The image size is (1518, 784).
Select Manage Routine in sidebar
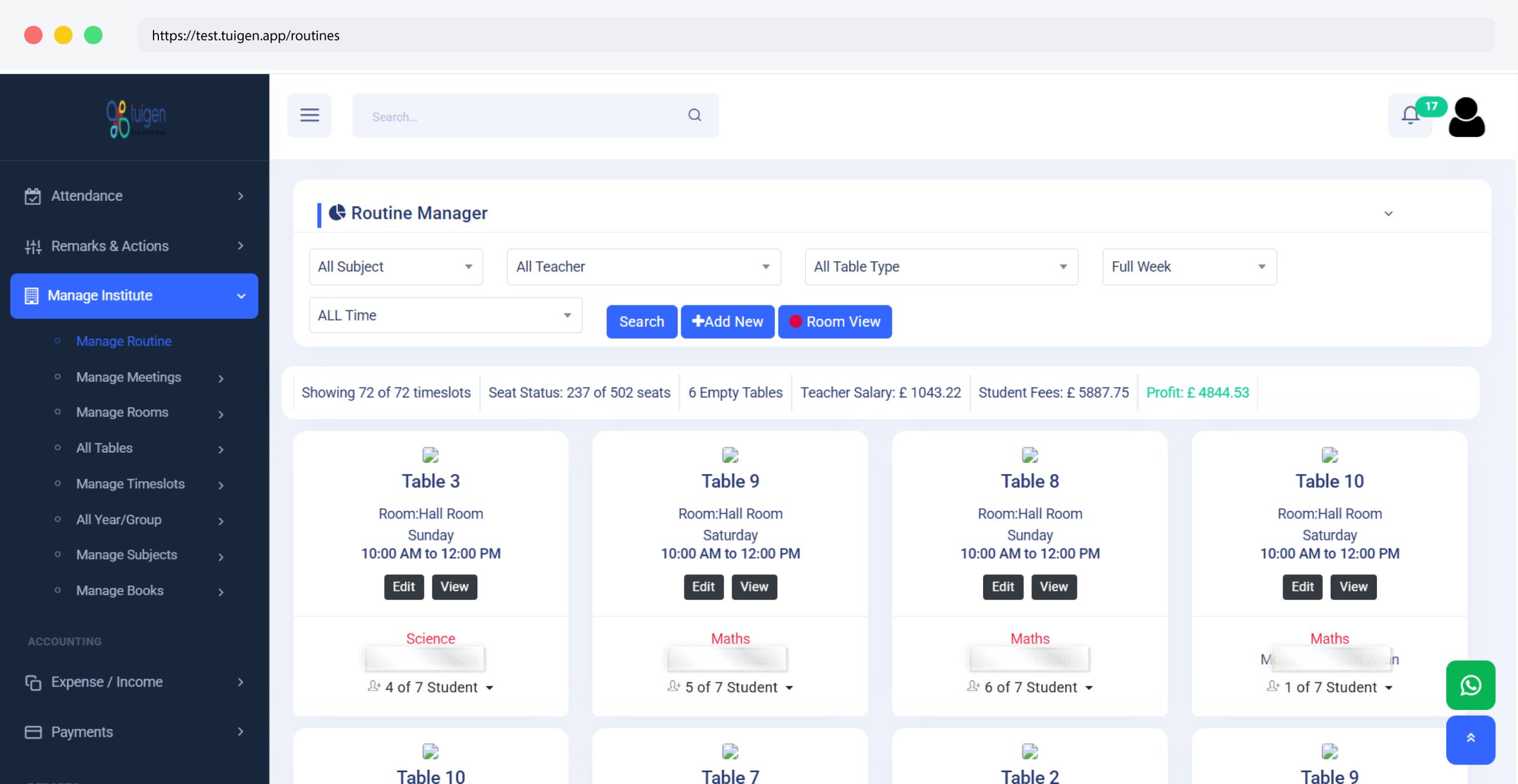coord(124,341)
